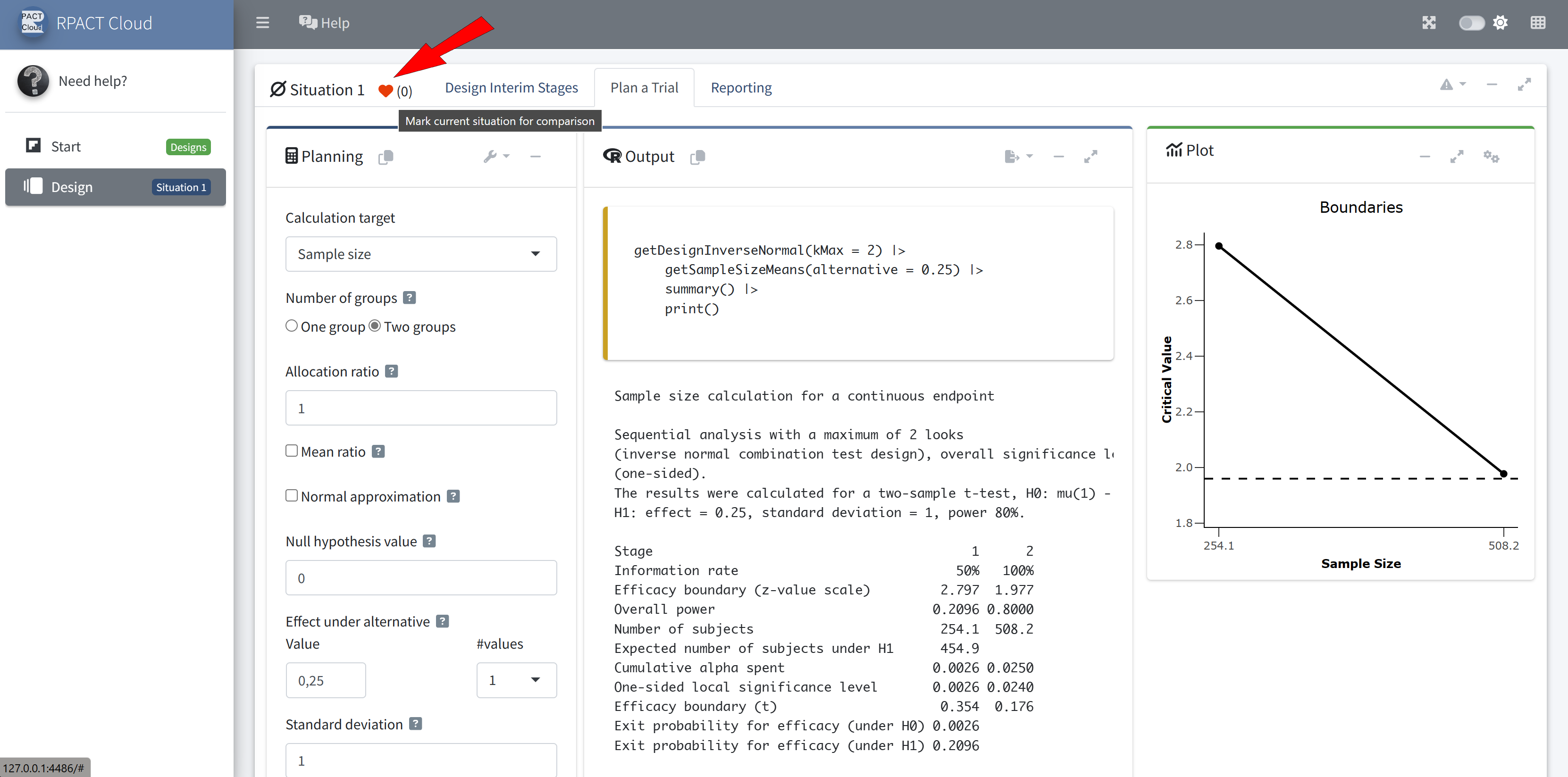
Task: Open the Calculation target dropdown
Action: (420, 254)
